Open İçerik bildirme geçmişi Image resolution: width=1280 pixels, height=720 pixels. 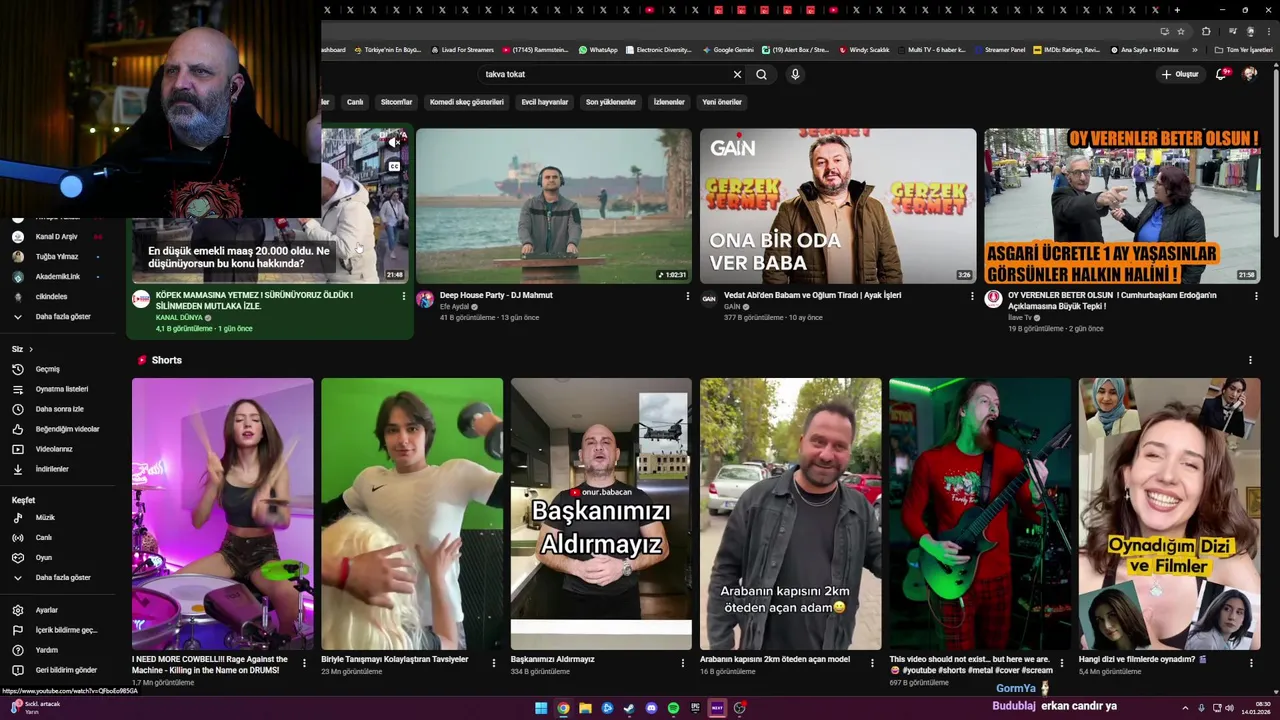pyautogui.click(x=58, y=630)
